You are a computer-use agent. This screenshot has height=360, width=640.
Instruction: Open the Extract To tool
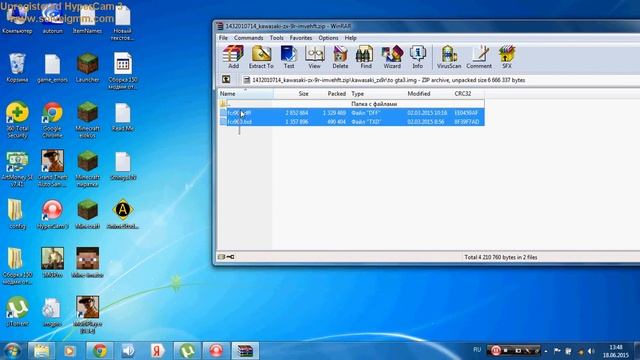[x=261, y=57]
